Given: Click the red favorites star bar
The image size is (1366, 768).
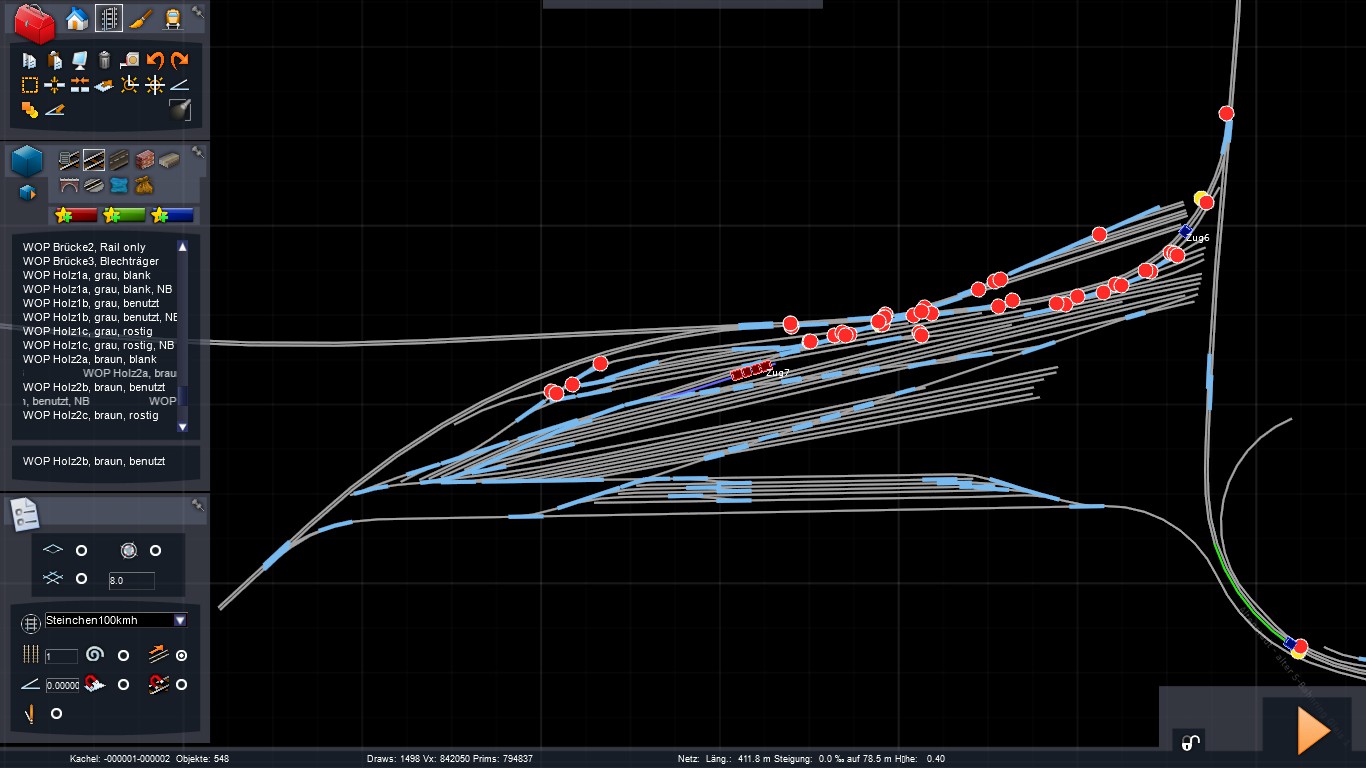Looking at the screenshot, I should [x=76, y=215].
